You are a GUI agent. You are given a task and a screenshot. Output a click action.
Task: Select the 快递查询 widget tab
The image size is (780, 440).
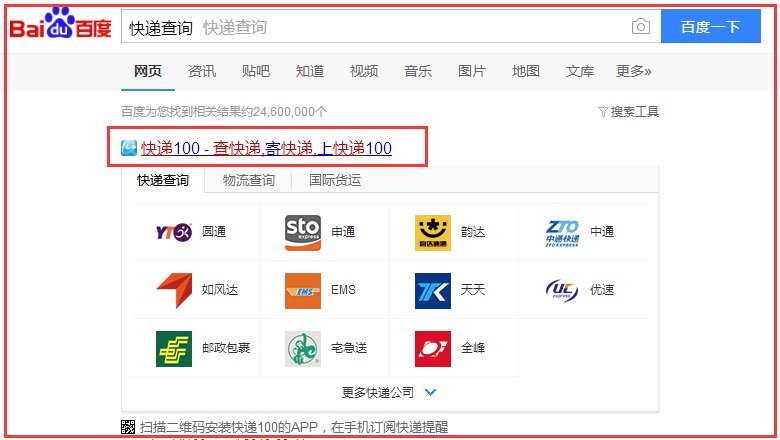pos(163,180)
